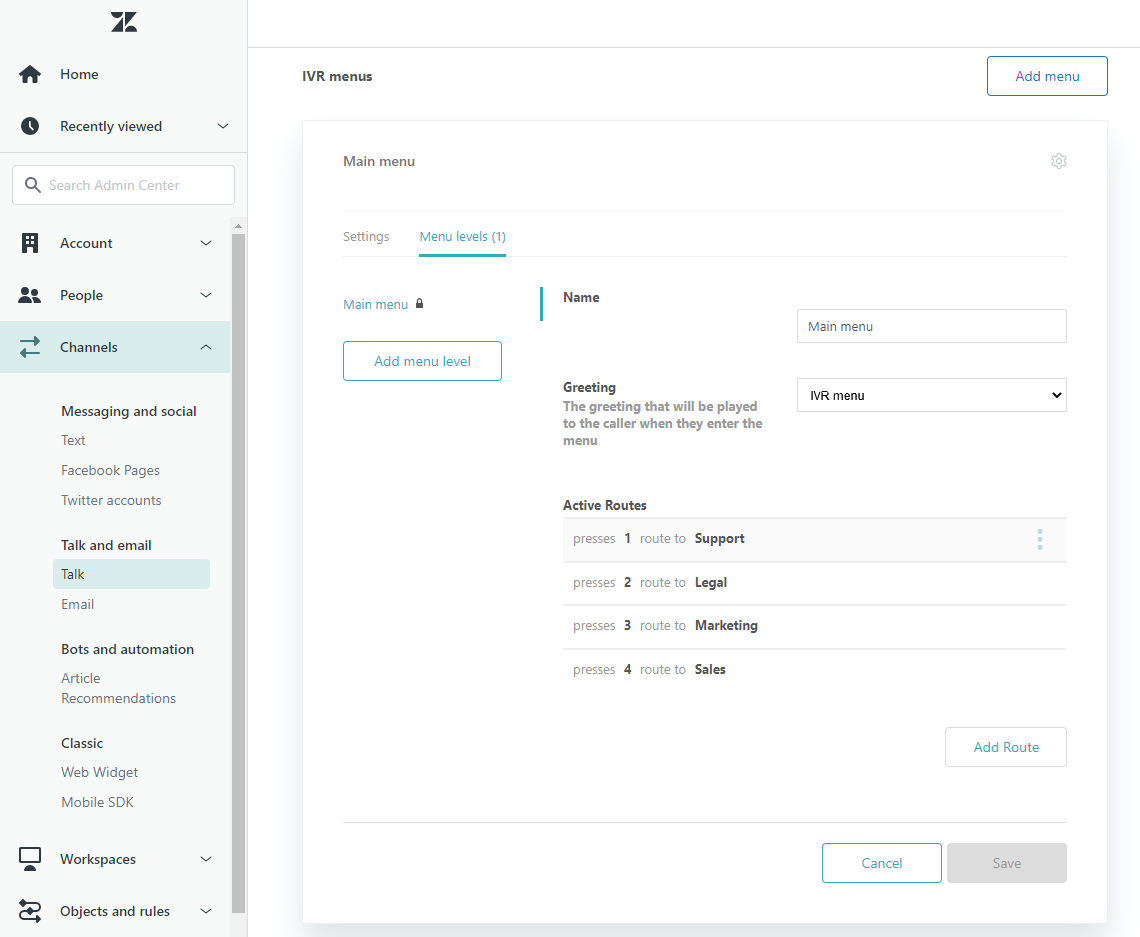Screen dimensions: 1140x937
Task: Open the Main menu gear settings
Action: click(x=1059, y=161)
